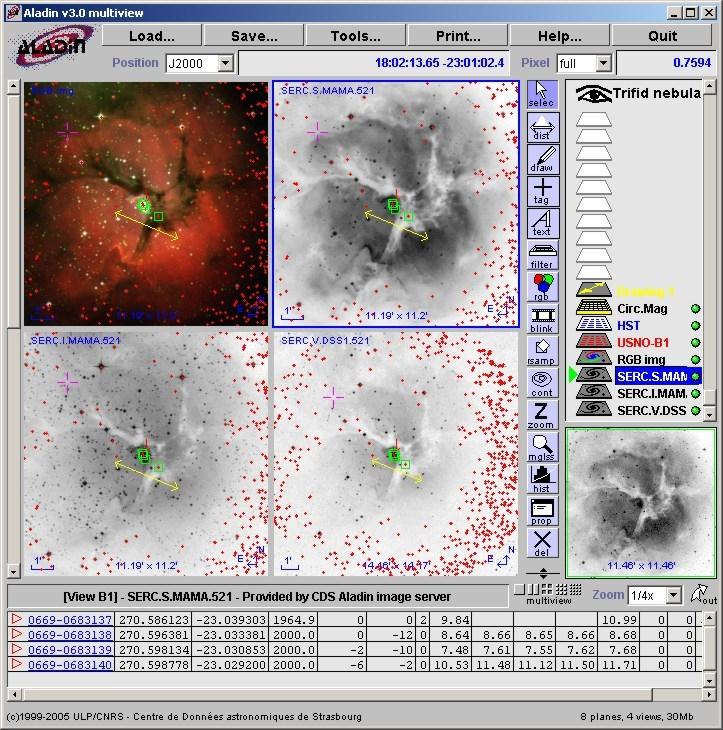Image resolution: width=723 pixels, height=730 pixels.
Task: Toggle the HST plane green status dot
Action: [x=695, y=325]
